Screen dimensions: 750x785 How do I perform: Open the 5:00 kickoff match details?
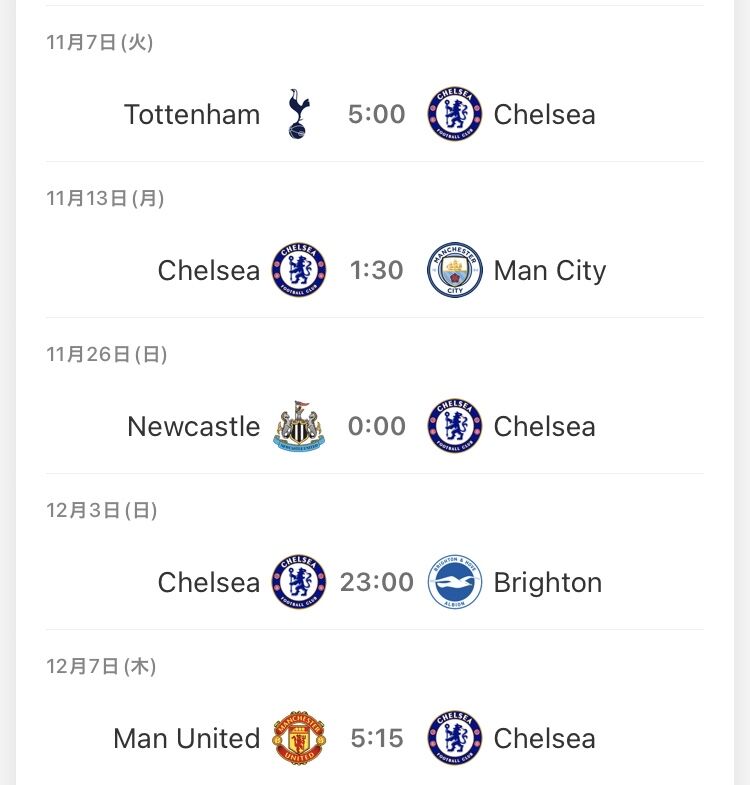click(x=377, y=114)
